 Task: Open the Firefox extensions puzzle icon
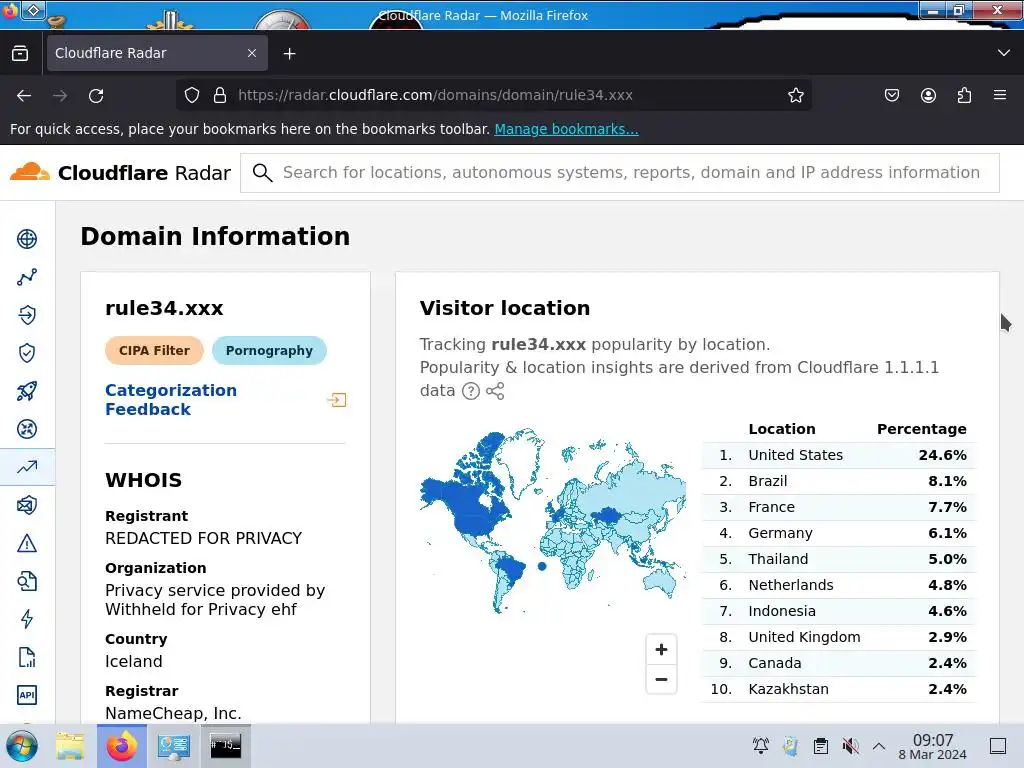point(964,95)
